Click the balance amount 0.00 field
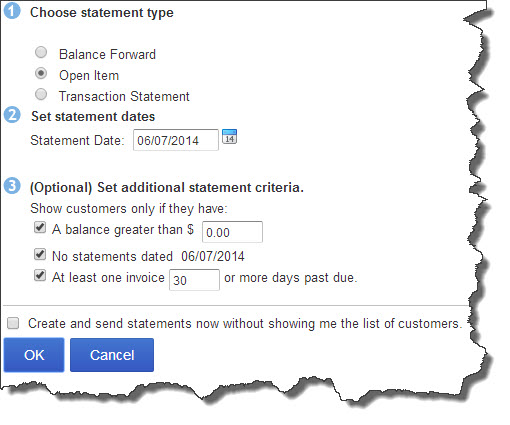 [x=232, y=232]
